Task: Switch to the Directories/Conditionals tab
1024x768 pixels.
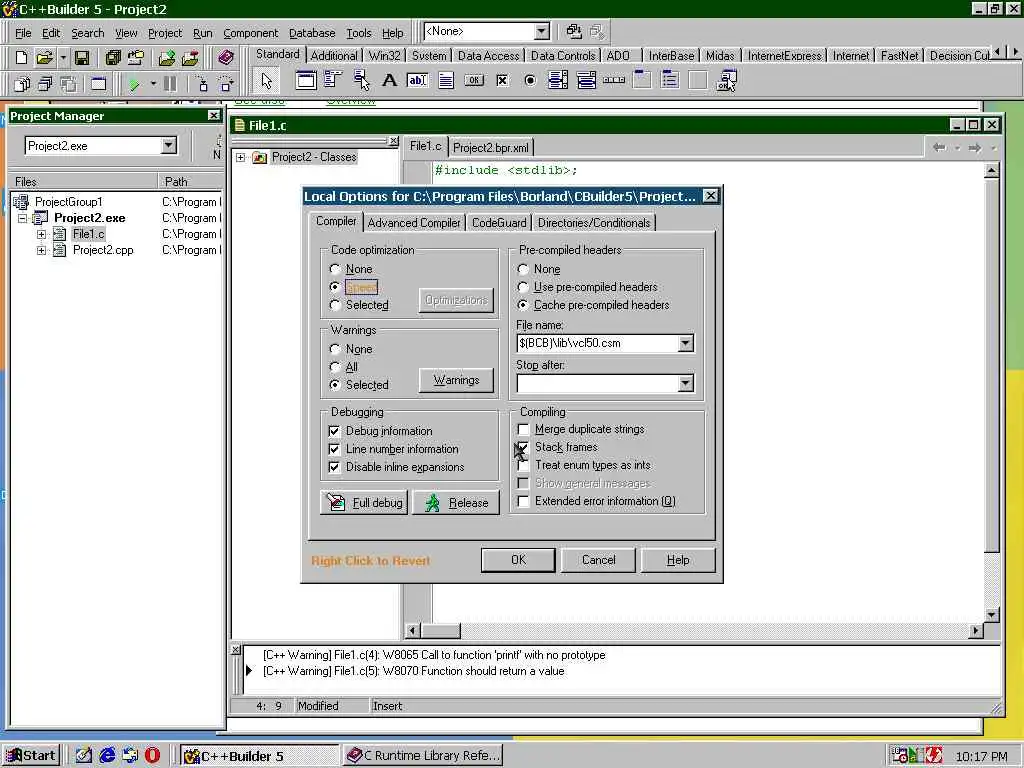Action: point(594,223)
